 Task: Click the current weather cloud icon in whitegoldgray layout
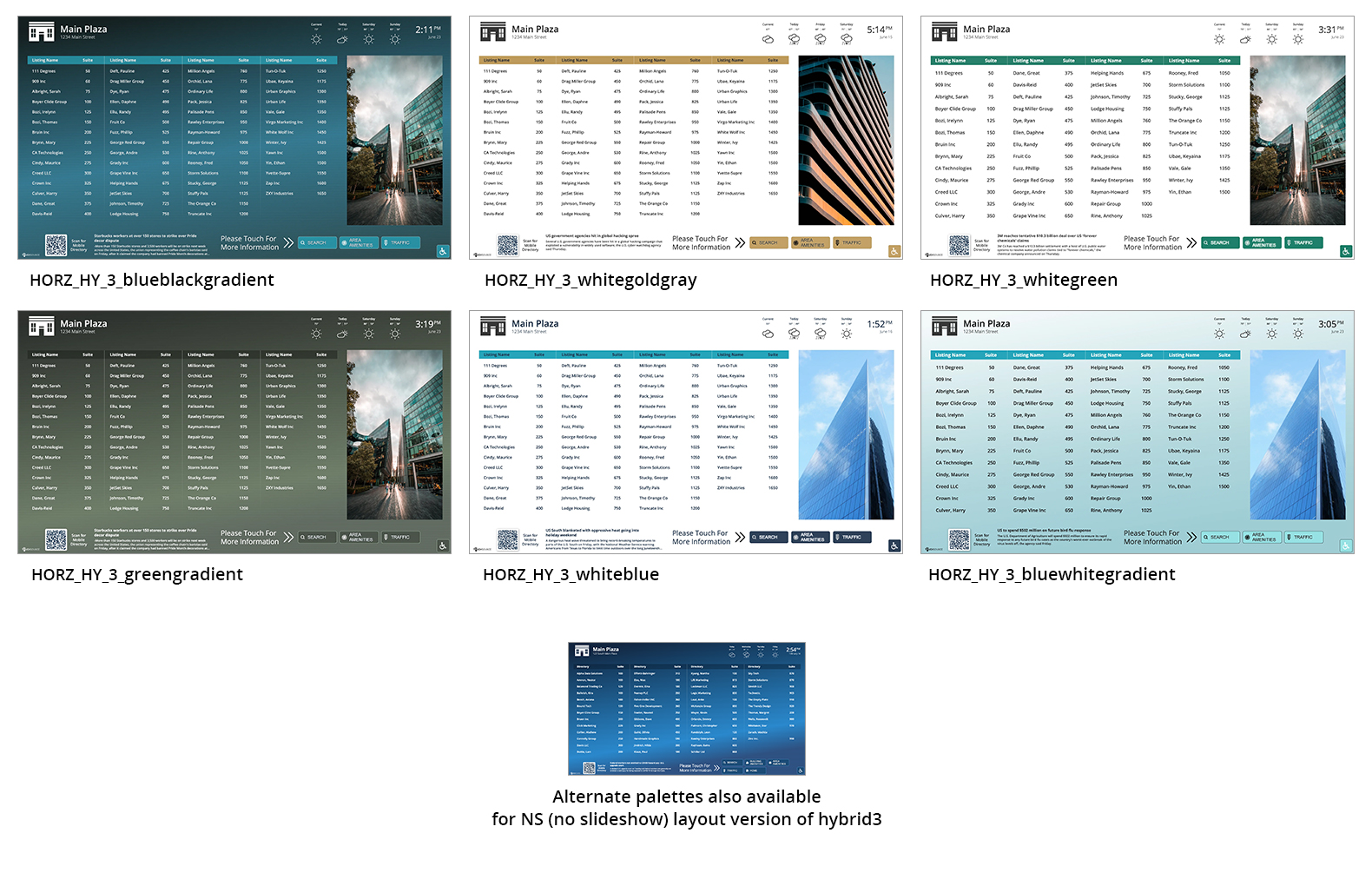click(x=768, y=39)
